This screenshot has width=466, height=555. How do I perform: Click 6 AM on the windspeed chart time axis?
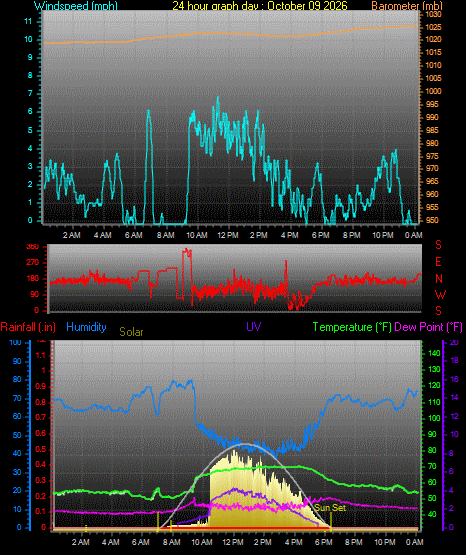134,235
